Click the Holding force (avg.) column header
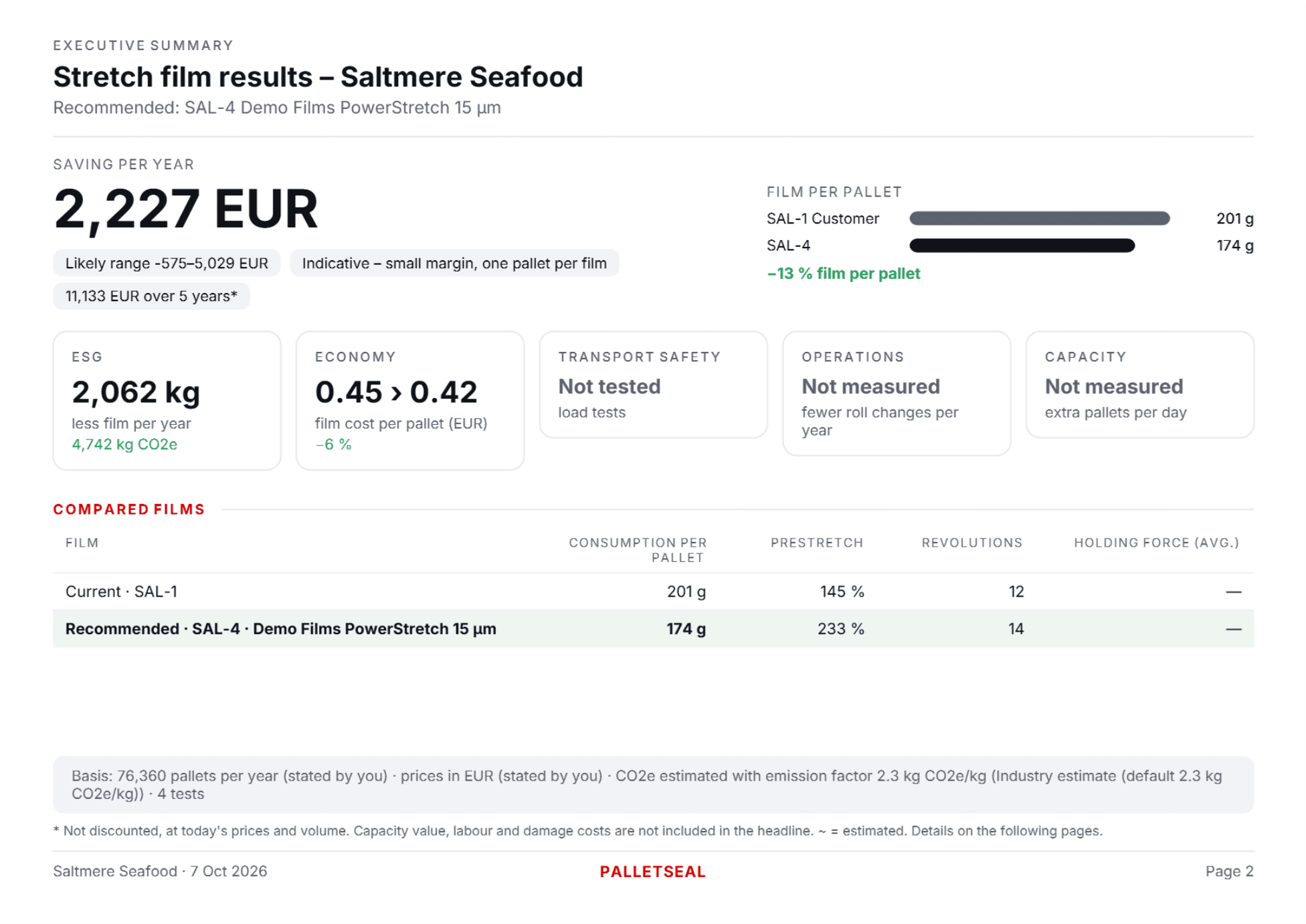 pos(1156,543)
